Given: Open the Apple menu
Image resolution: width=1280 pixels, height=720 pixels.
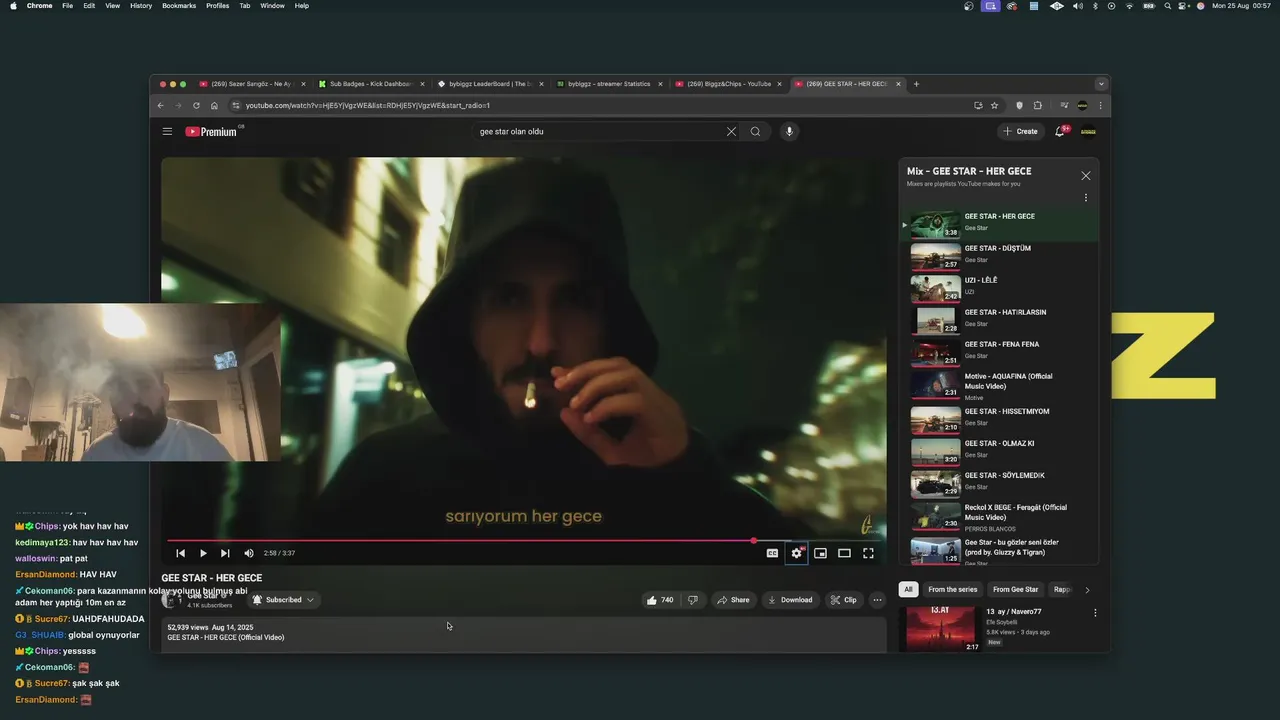Looking at the screenshot, I should tap(13, 6).
